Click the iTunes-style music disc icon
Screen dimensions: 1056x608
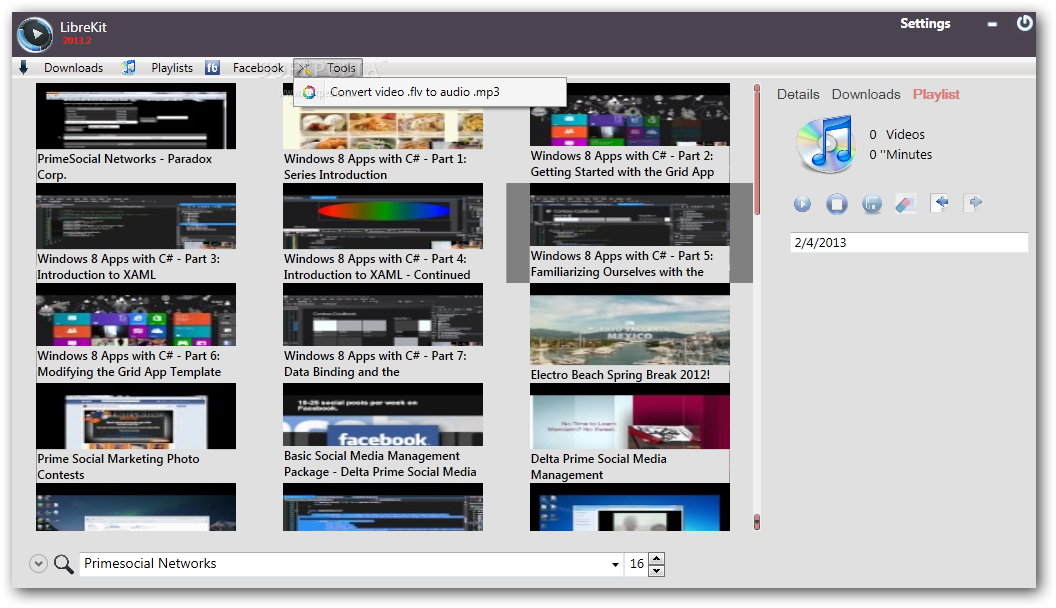[825, 144]
